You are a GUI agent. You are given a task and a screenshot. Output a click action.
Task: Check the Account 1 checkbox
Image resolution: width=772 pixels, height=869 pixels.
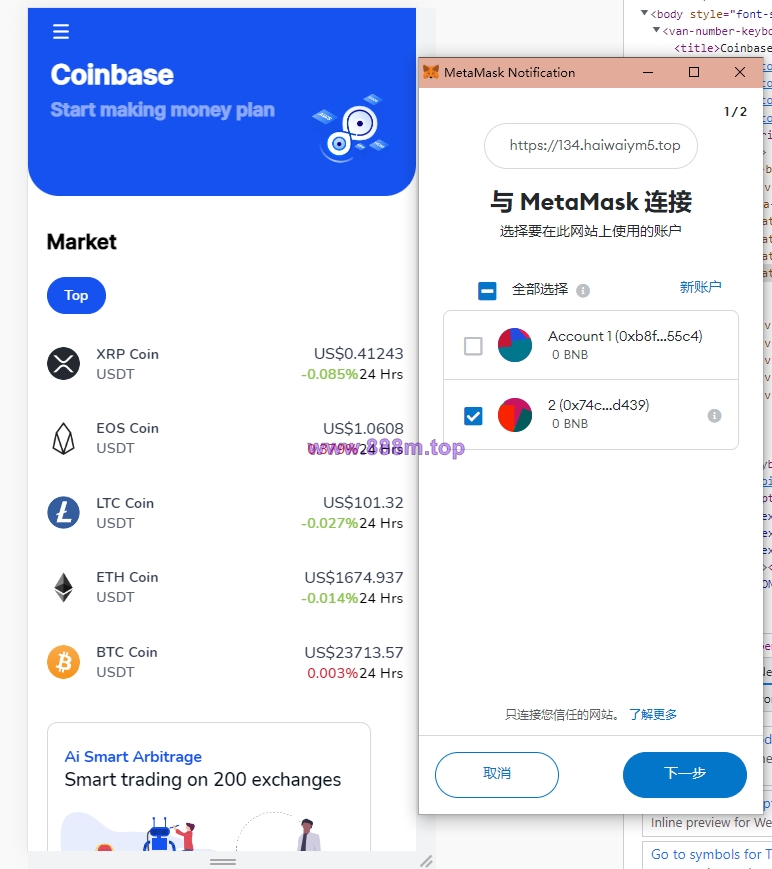[x=473, y=346]
